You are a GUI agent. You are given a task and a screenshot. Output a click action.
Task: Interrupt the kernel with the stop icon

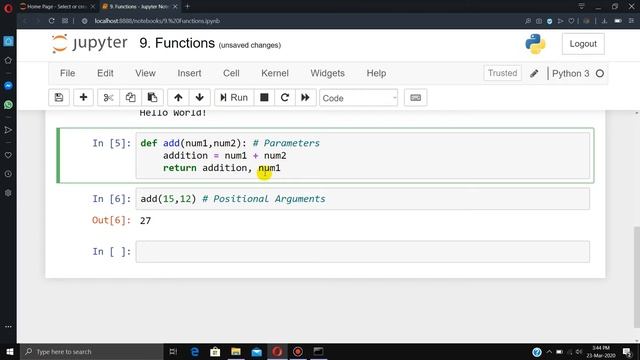tap(264, 98)
